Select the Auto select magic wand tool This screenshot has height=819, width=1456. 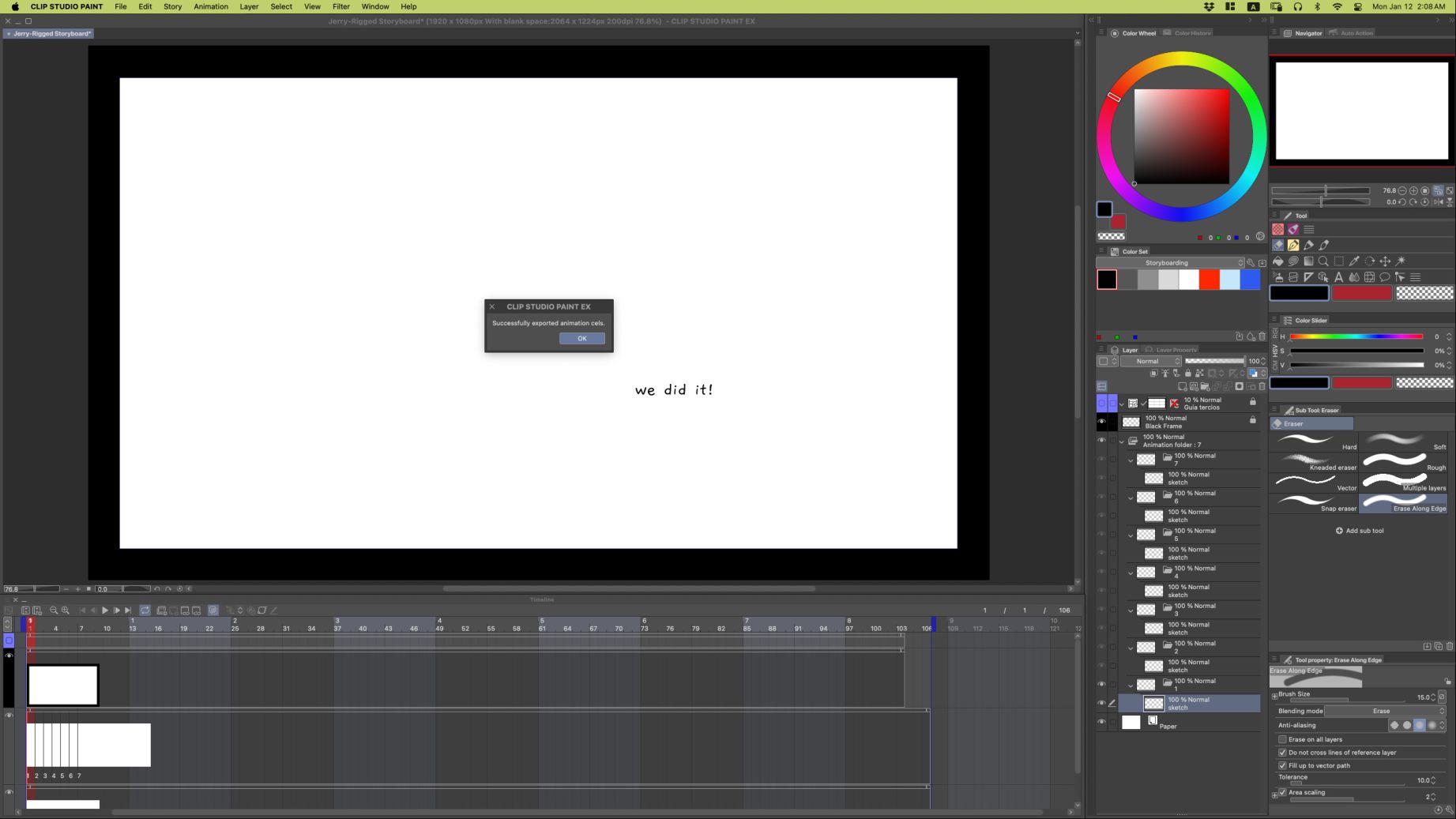point(1401,261)
